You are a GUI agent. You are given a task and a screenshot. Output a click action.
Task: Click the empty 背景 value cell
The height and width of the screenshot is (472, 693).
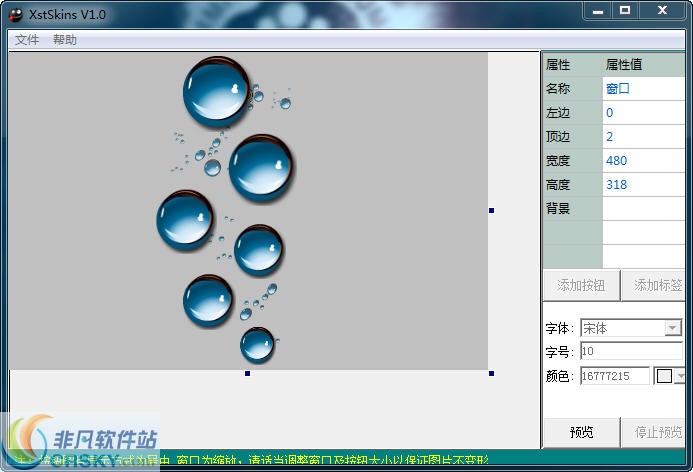(x=644, y=208)
